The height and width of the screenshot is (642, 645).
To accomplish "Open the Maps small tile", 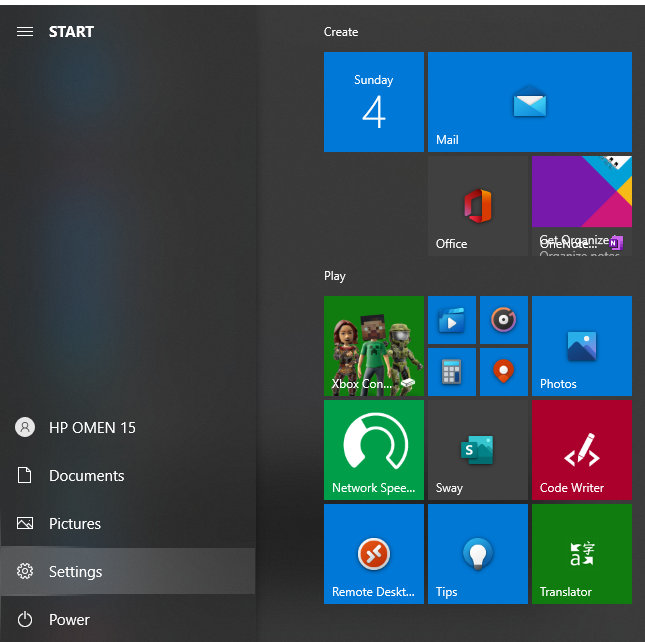I will tap(503, 372).
